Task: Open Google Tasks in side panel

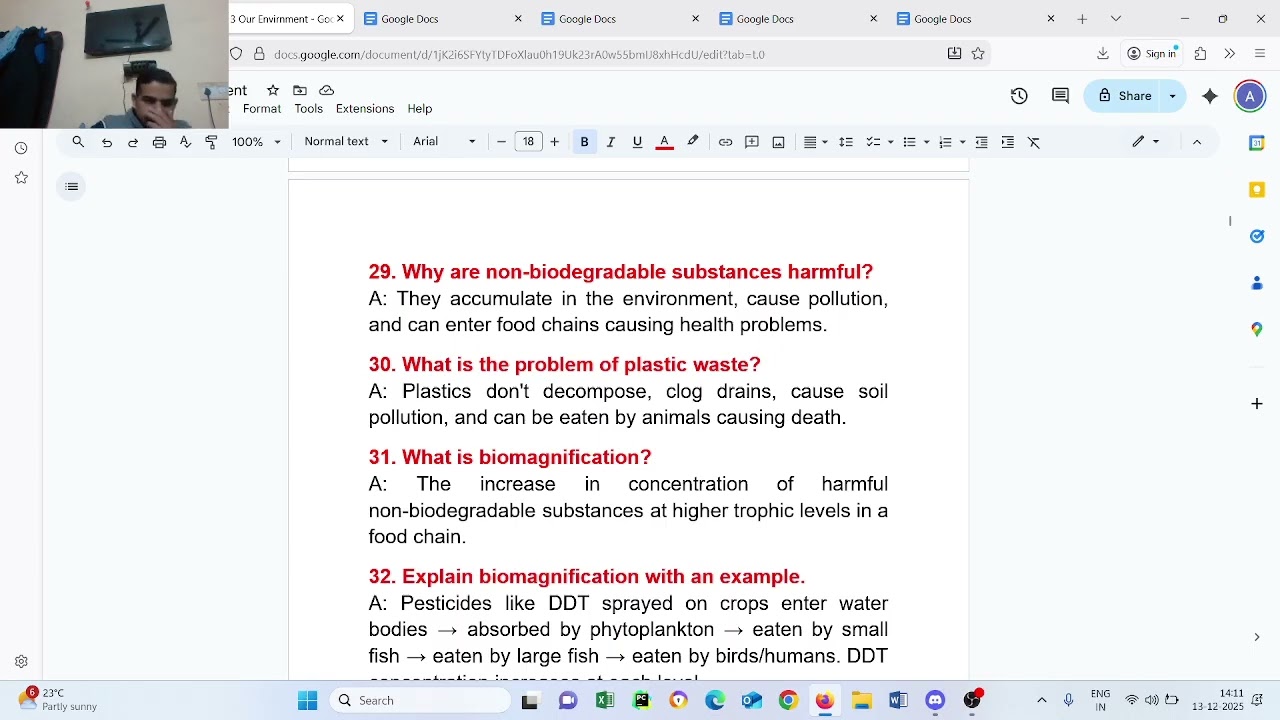Action: (1257, 236)
